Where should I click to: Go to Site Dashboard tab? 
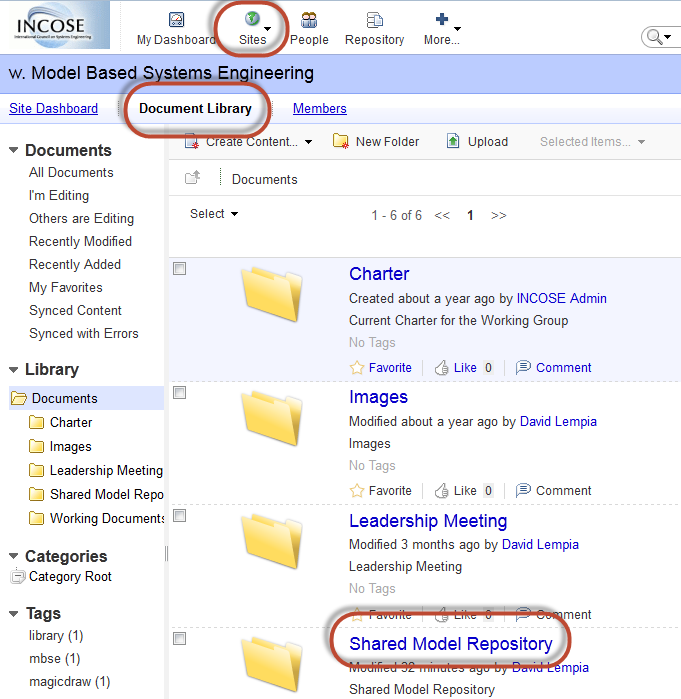(53, 108)
